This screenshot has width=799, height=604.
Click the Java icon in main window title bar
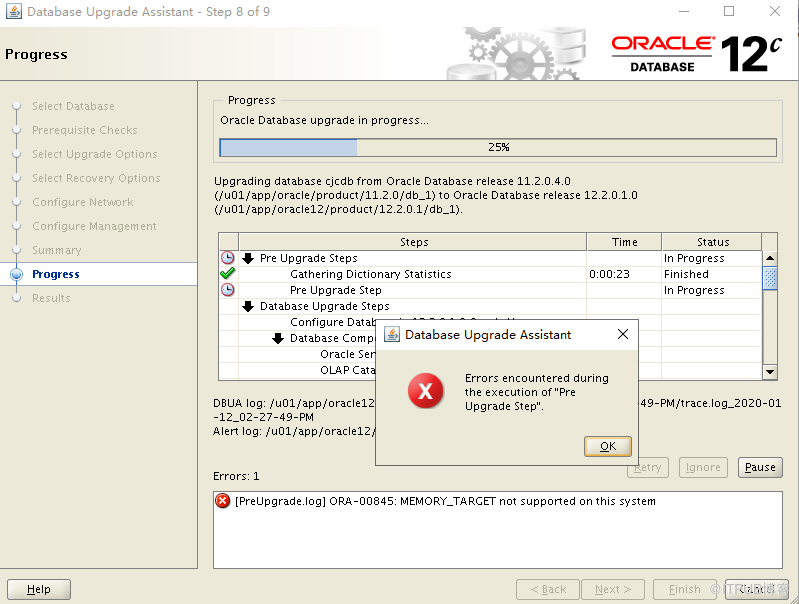pos(14,11)
